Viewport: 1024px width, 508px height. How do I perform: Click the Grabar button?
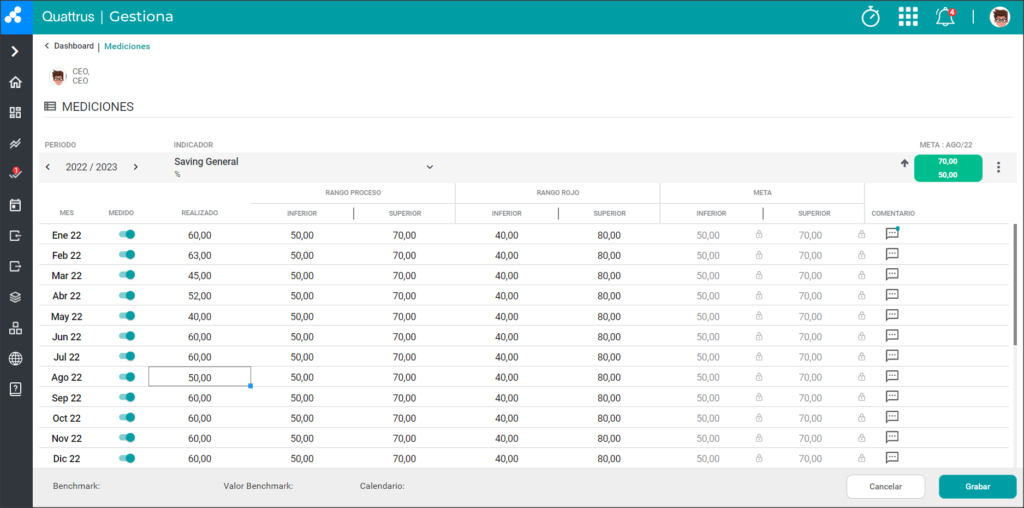point(978,486)
